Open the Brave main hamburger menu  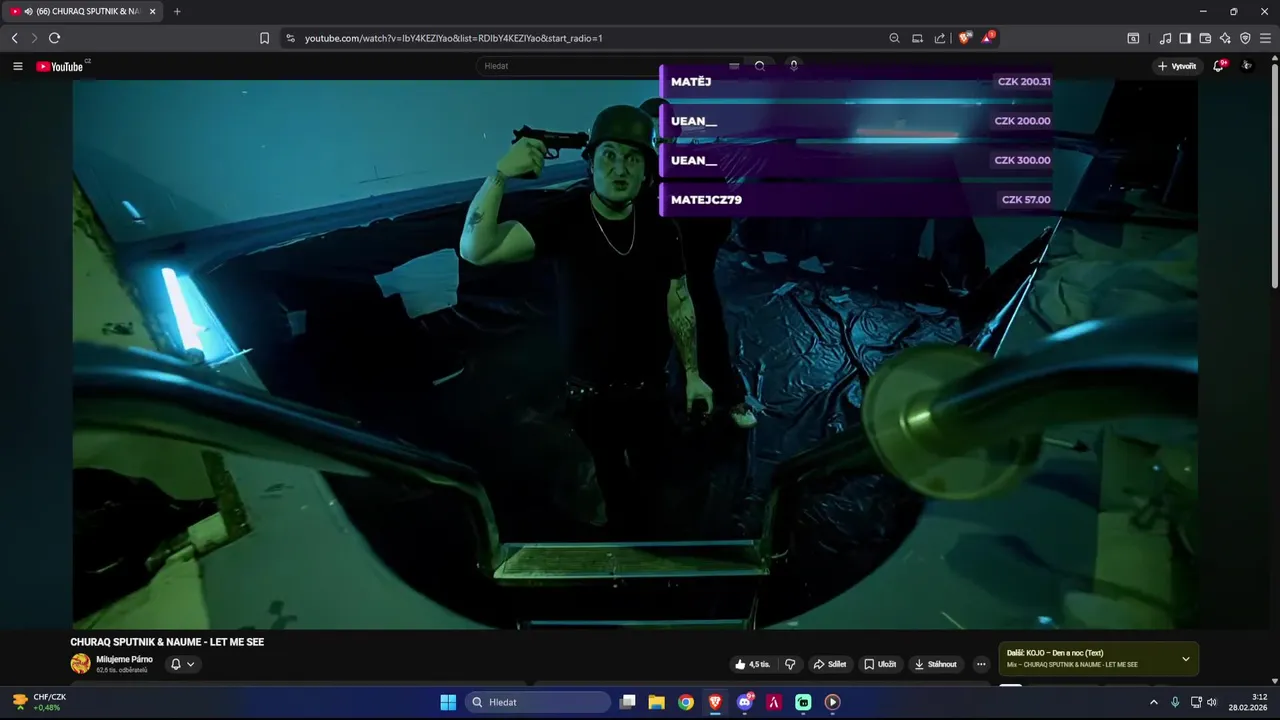[1266, 38]
